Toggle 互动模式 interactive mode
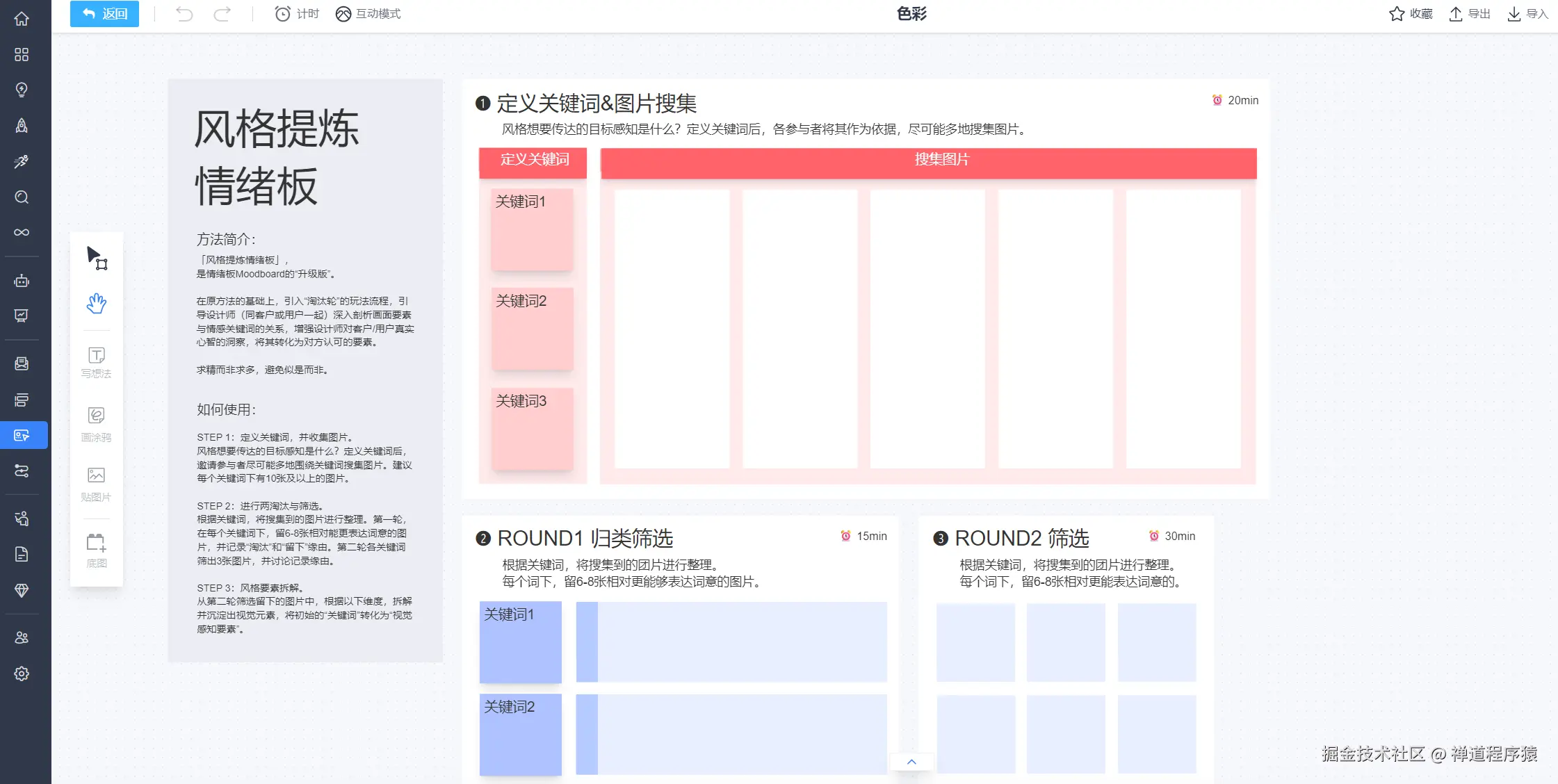Image resolution: width=1558 pixels, height=784 pixels. [x=368, y=14]
